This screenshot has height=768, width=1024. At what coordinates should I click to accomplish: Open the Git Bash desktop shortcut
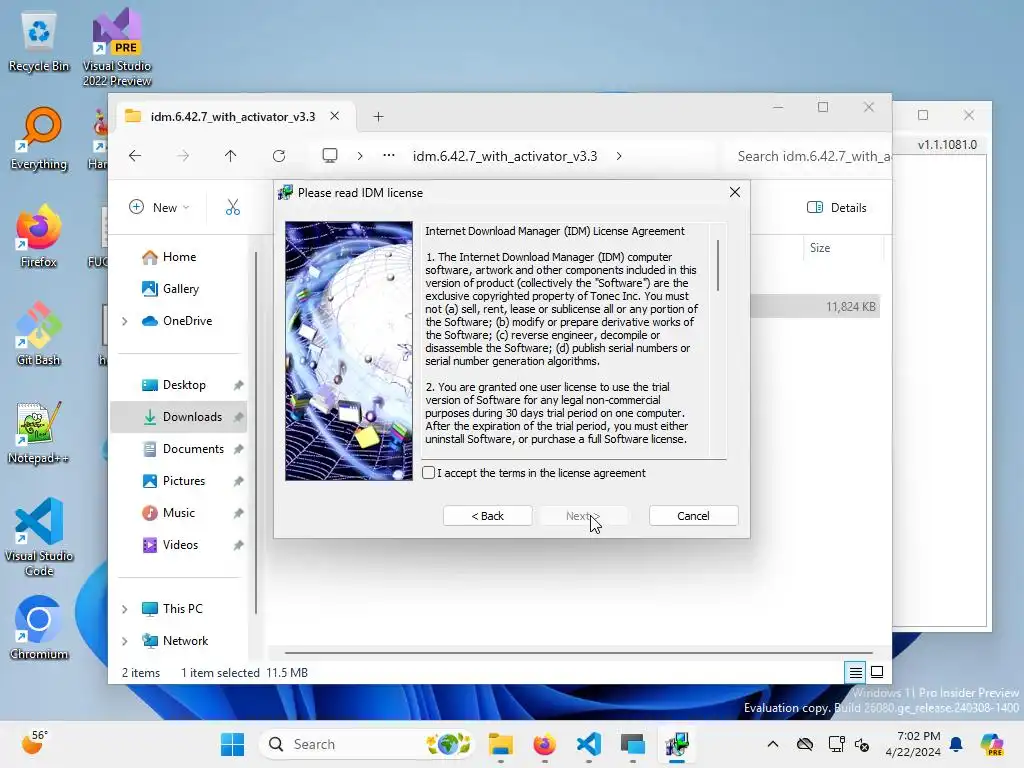(39, 334)
